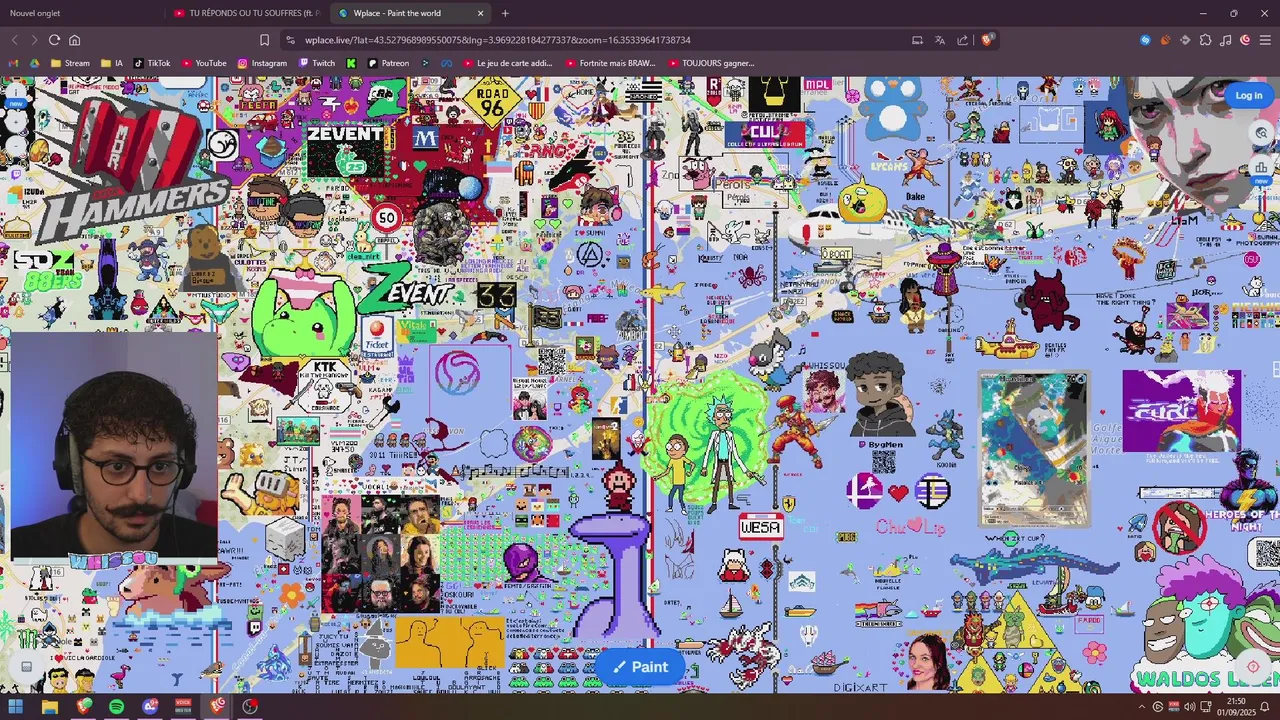Open the TOUJOURS gagner... bookmark

(x=711, y=63)
